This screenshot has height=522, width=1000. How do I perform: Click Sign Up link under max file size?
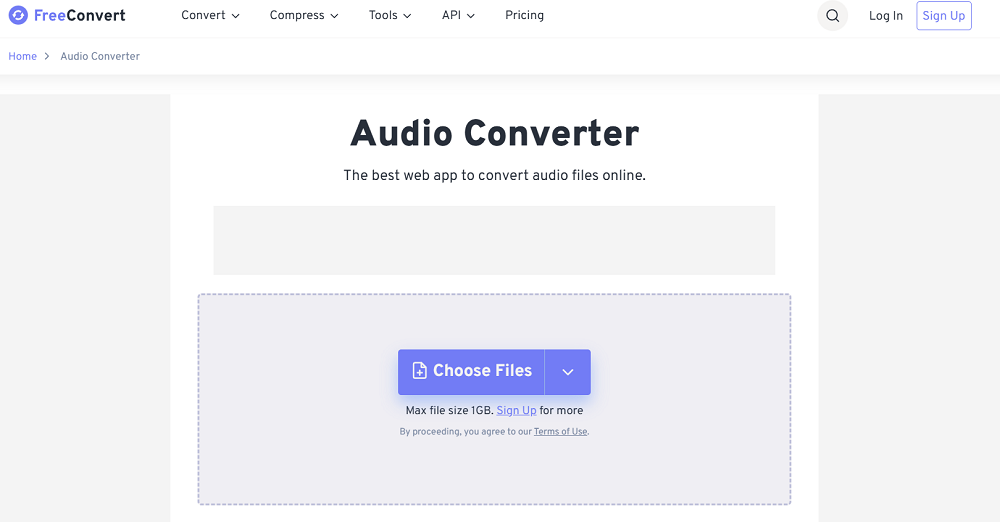(x=516, y=410)
